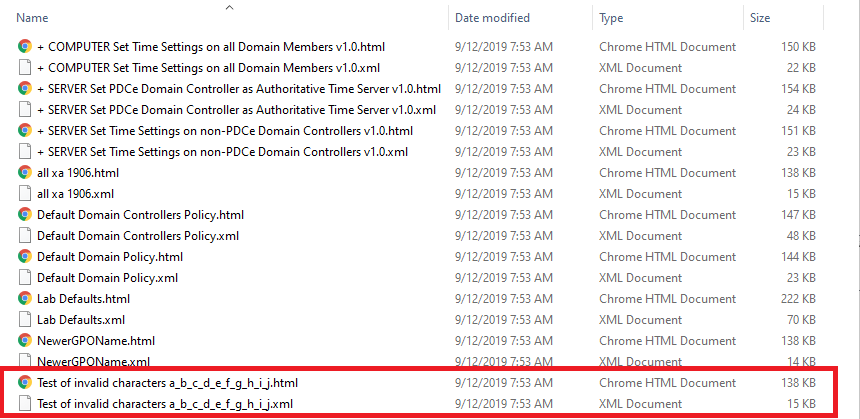Sort by Date modified column header

(x=492, y=18)
